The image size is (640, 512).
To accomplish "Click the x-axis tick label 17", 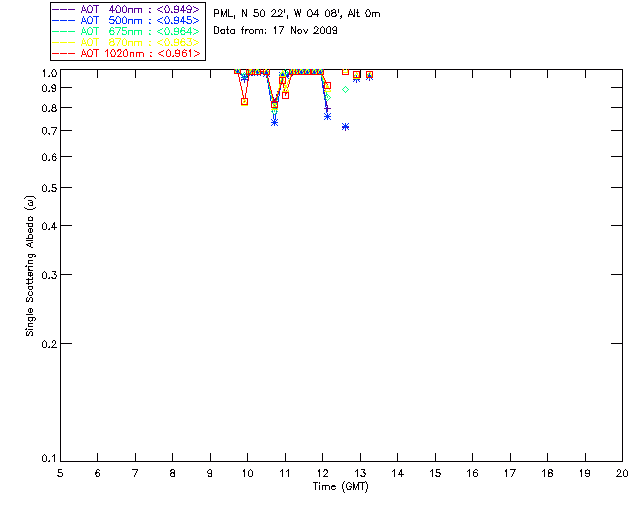I will coord(510,473).
